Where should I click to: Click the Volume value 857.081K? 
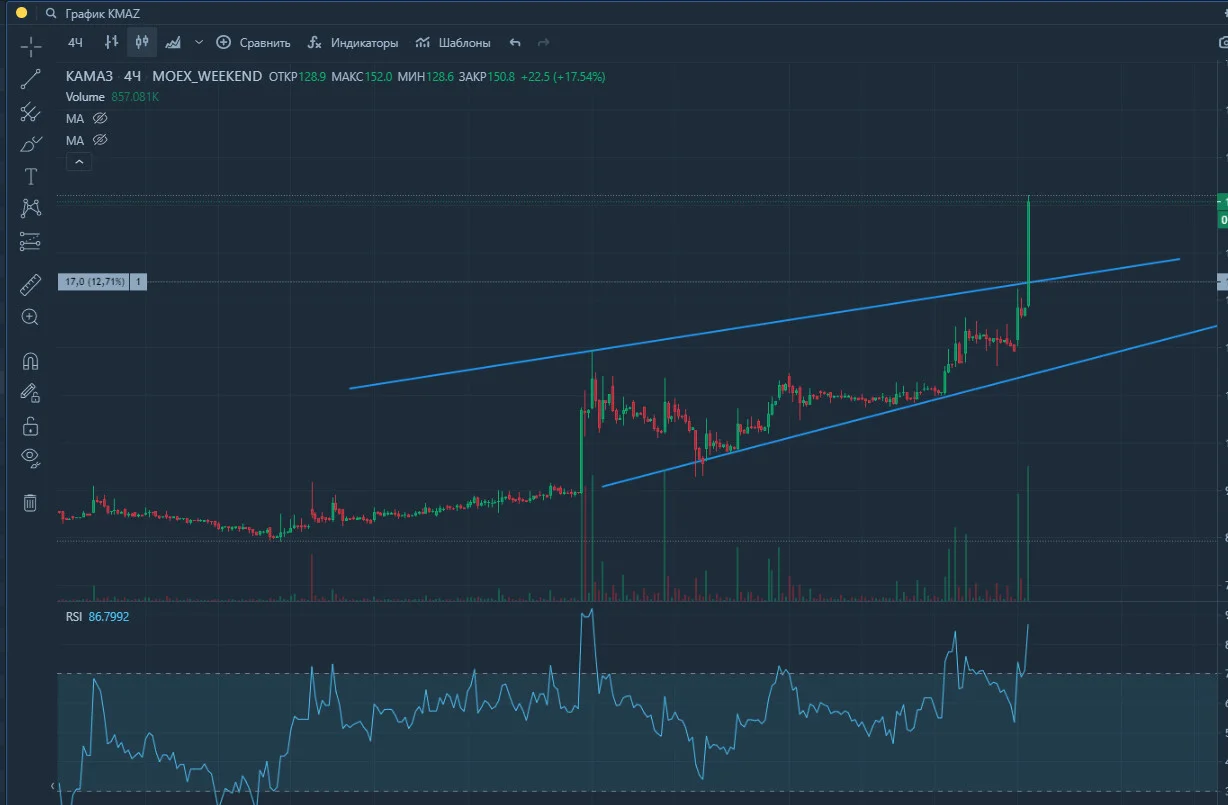tap(135, 97)
